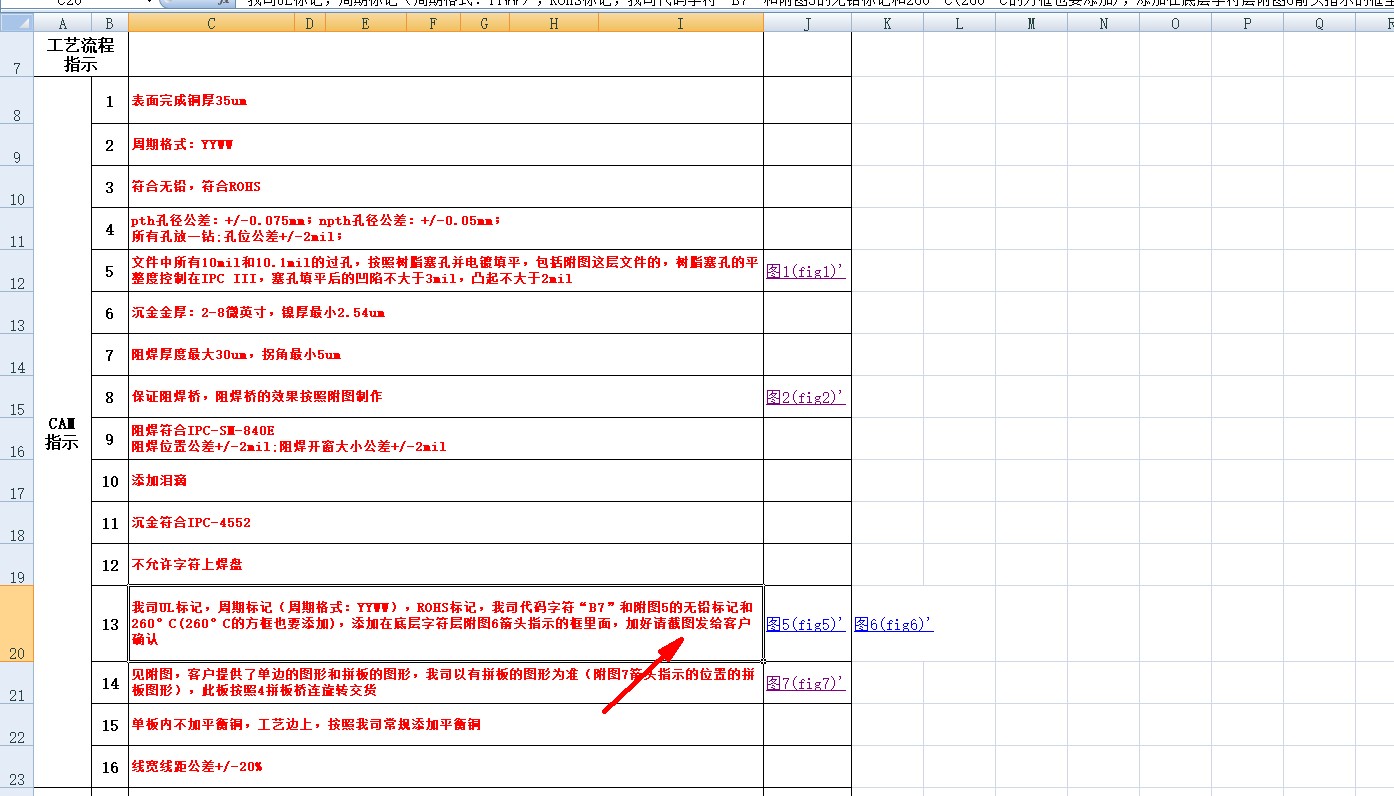Select column K header

888,24
